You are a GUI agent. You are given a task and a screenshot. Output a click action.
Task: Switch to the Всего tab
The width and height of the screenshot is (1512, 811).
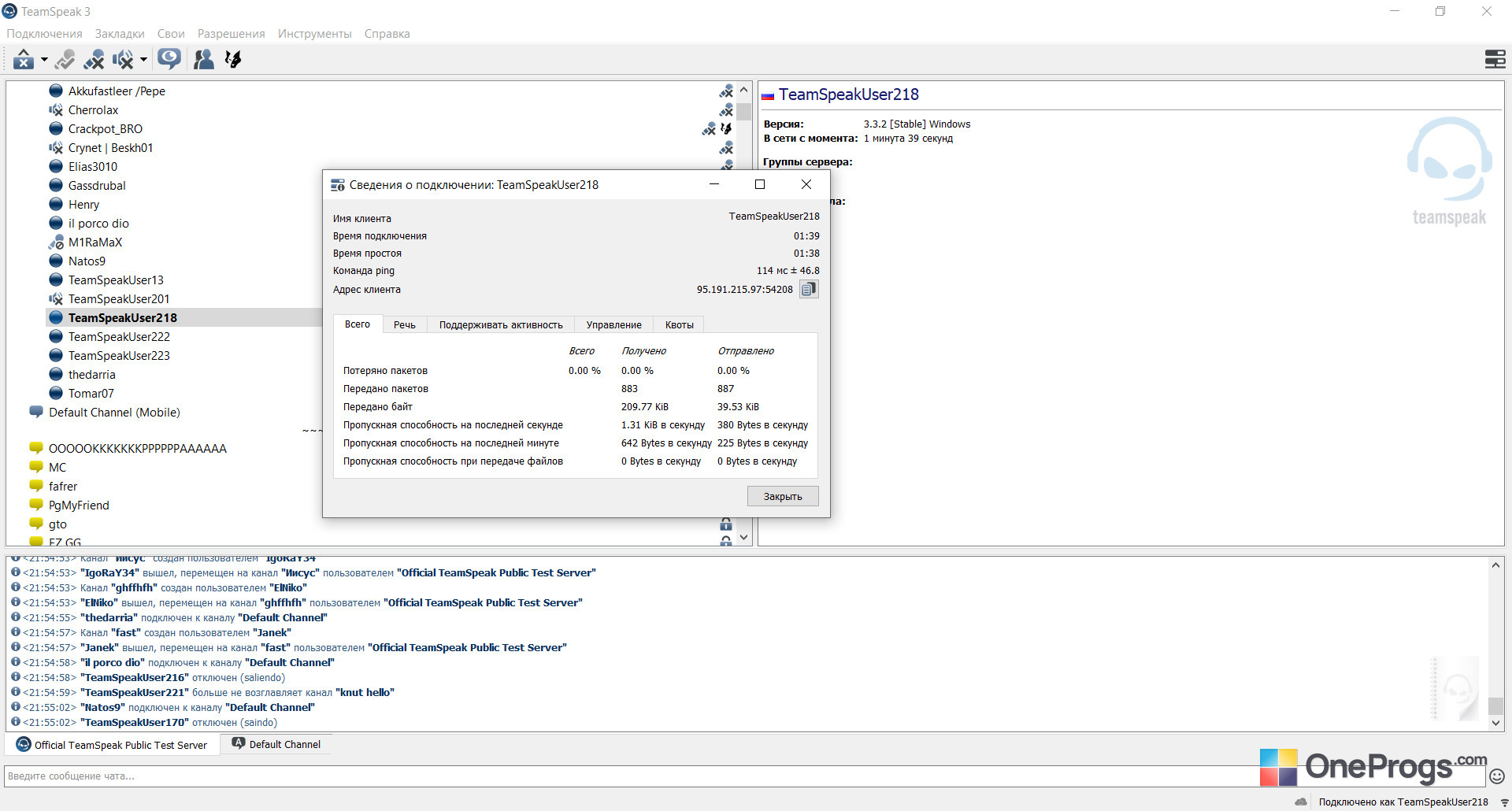tap(358, 324)
